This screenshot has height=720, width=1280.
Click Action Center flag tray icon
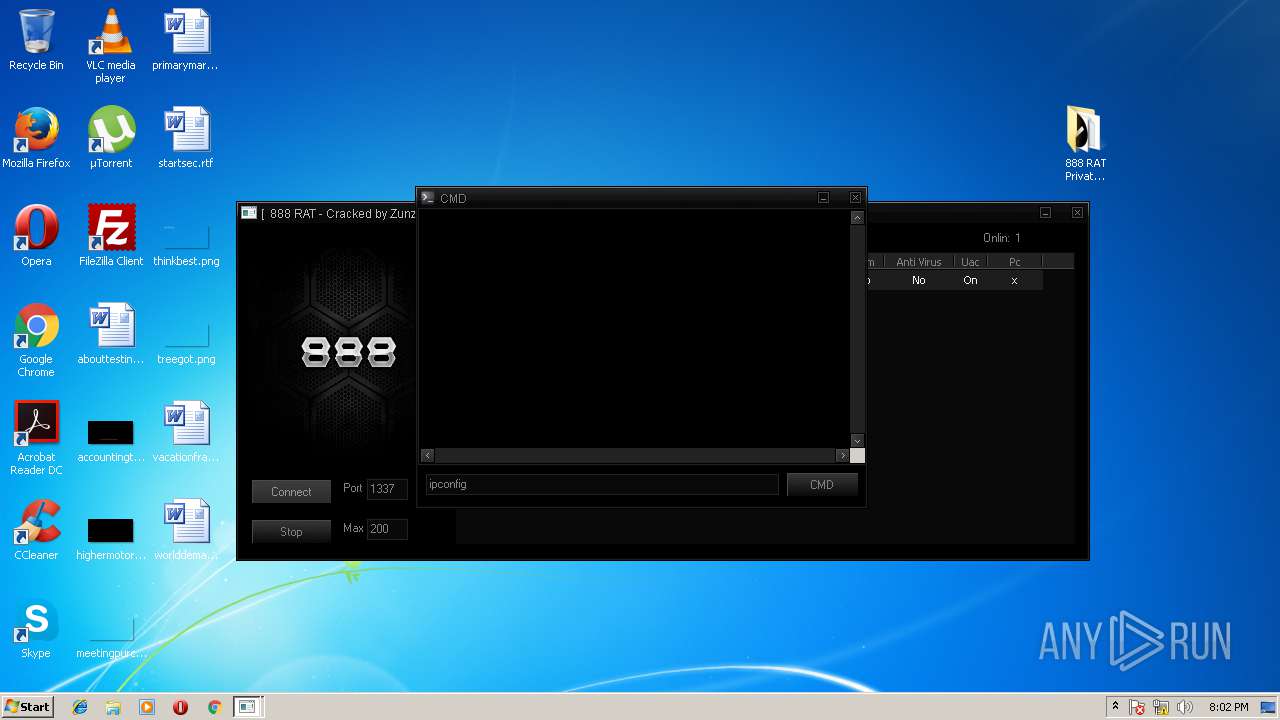point(1137,707)
